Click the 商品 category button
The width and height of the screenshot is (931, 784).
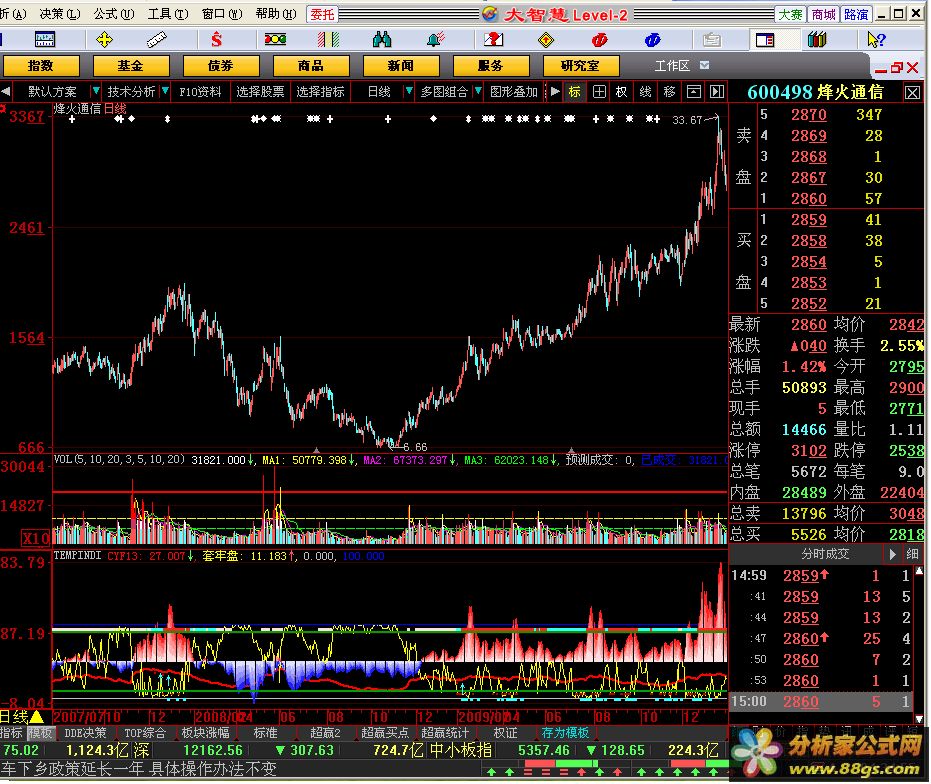point(311,65)
